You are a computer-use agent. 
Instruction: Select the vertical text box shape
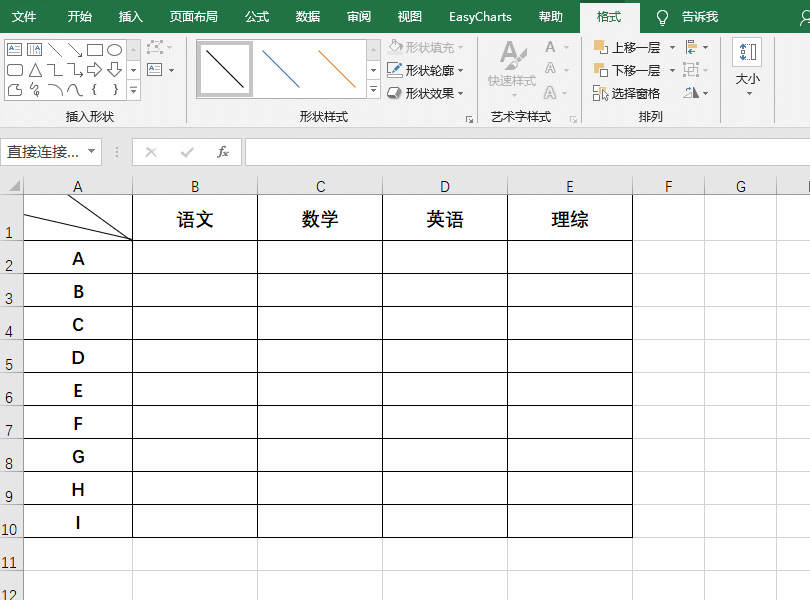[34, 50]
